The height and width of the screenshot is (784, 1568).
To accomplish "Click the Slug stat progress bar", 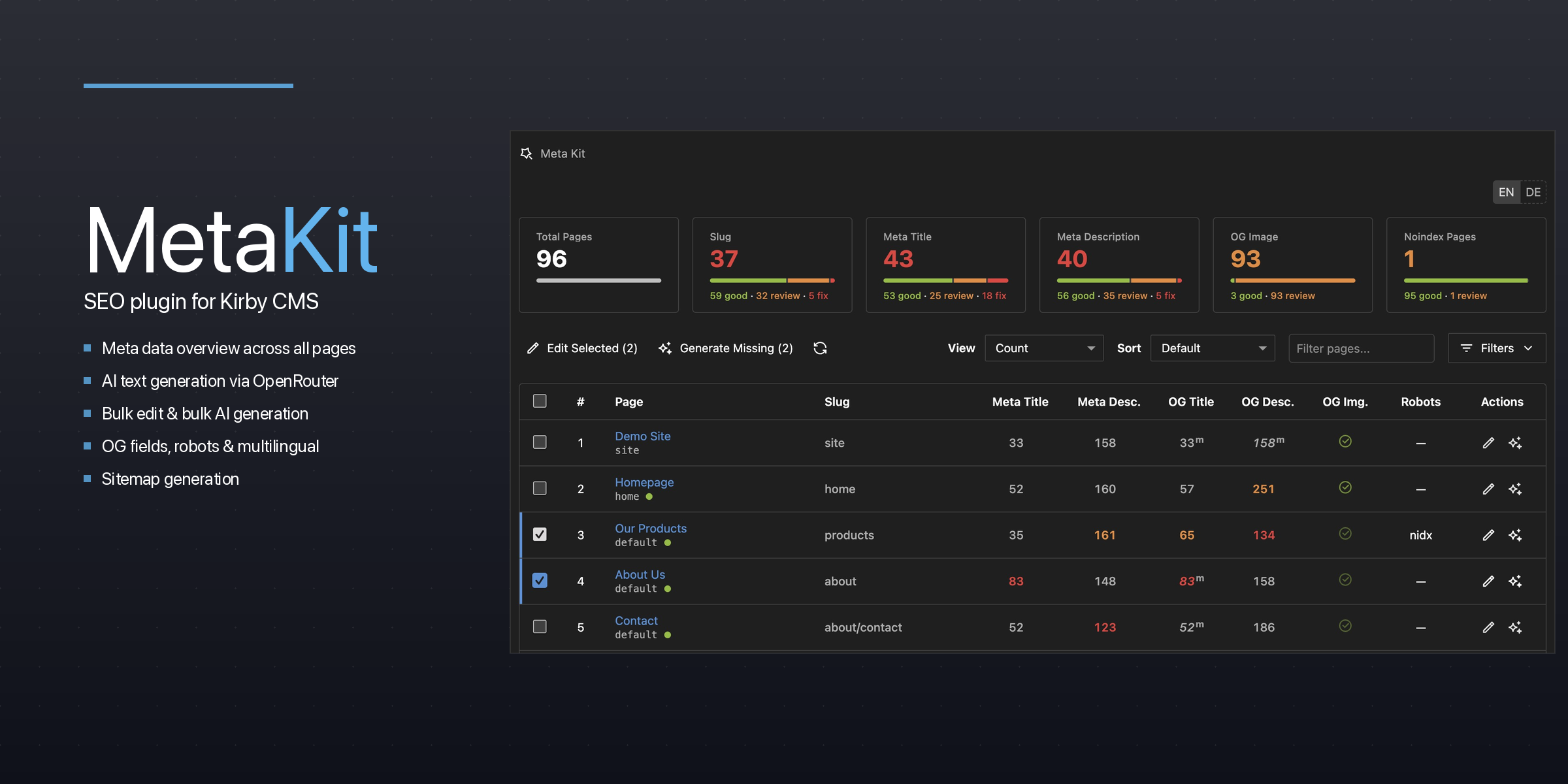I will coord(772,281).
